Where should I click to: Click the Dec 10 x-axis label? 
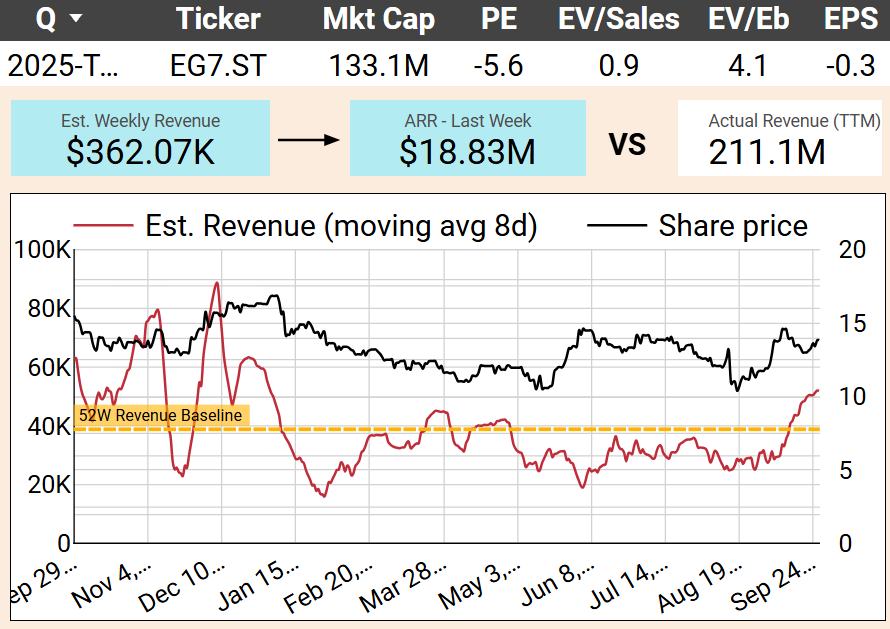pyautogui.click(x=182, y=589)
